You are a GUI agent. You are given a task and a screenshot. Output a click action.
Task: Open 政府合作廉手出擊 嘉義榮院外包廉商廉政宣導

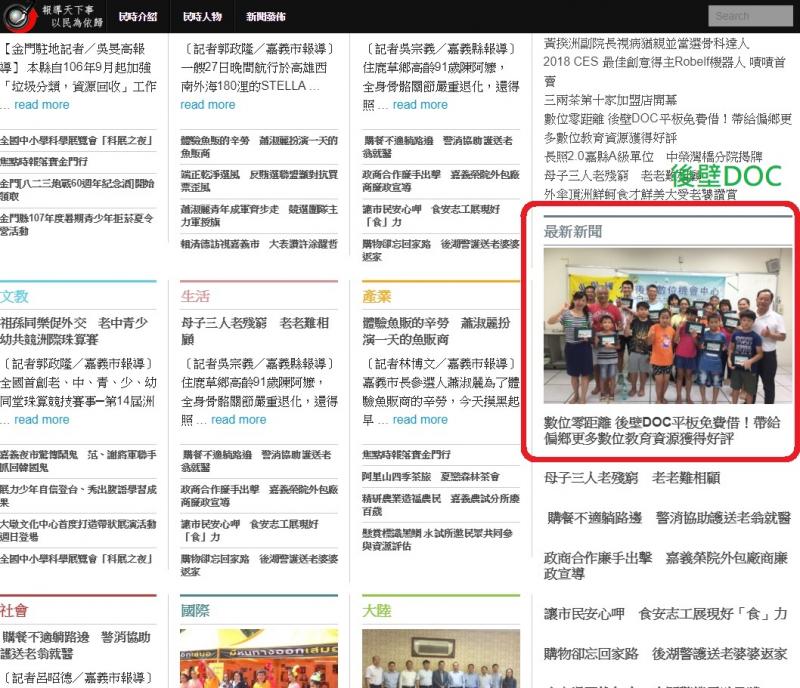tap(657, 562)
